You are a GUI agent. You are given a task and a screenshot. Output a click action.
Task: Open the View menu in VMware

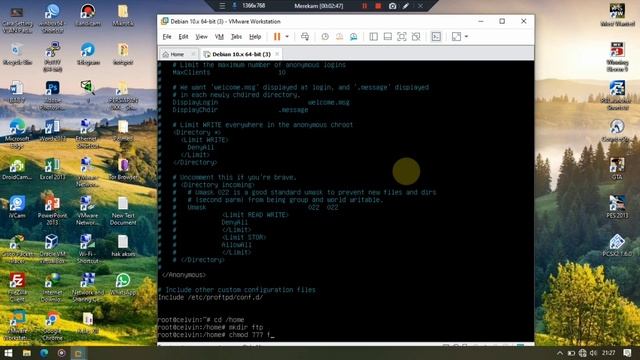click(x=201, y=37)
